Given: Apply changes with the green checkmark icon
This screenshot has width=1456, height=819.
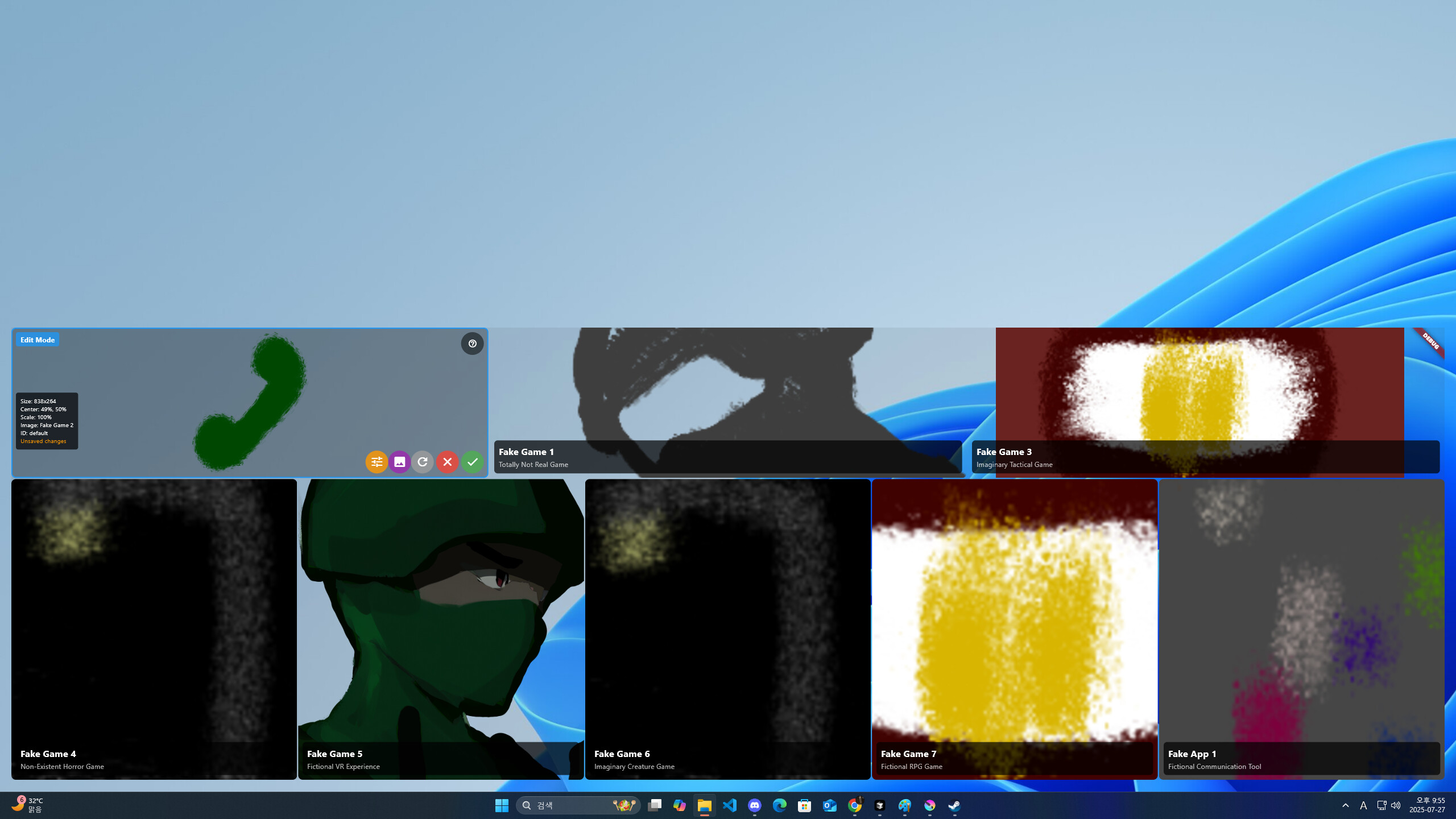Looking at the screenshot, I should click(472, 462).
